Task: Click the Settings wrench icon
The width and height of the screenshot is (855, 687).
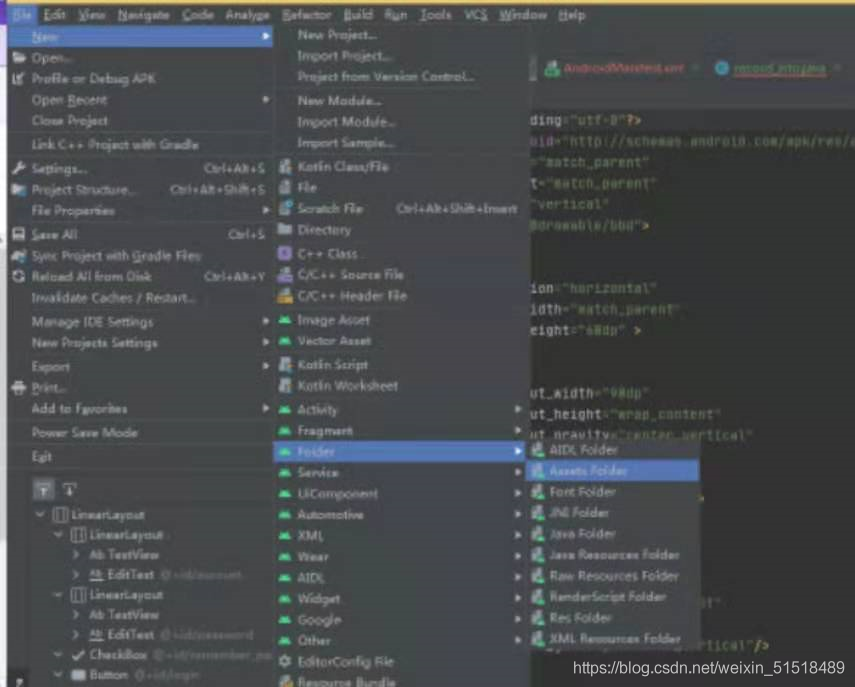Action: pos(19,168)
